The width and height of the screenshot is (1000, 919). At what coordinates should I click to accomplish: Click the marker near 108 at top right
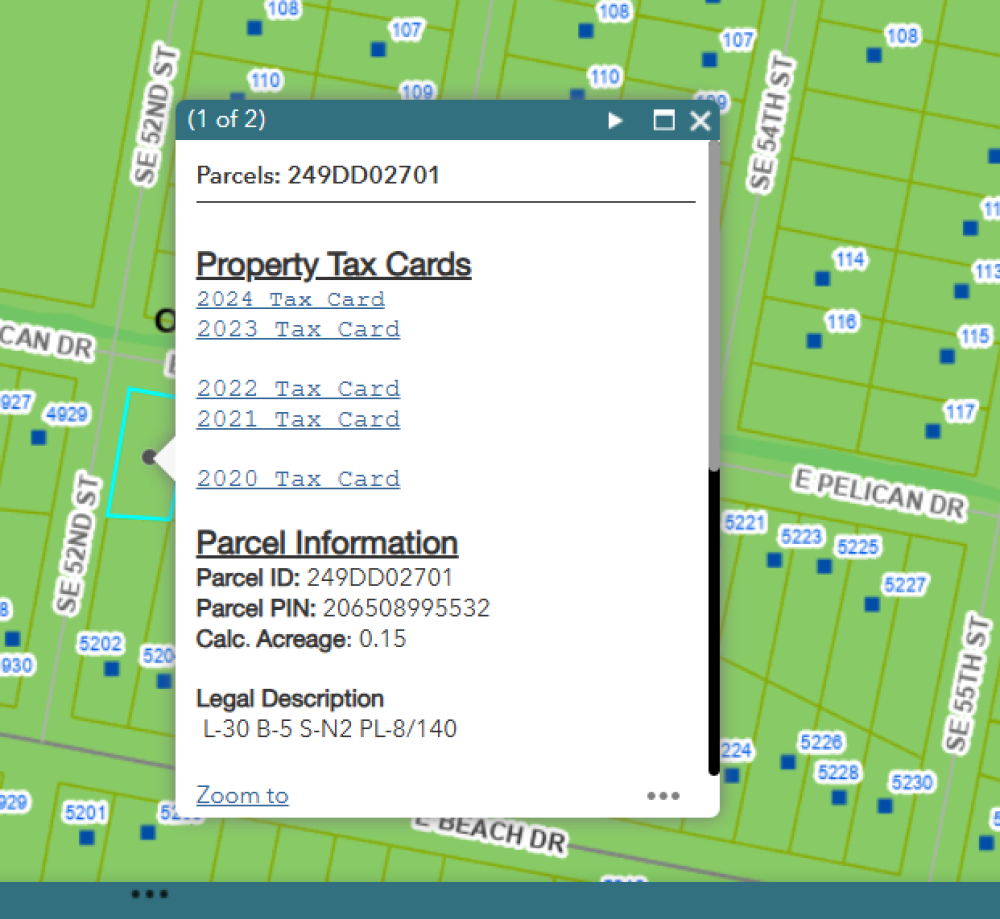(x=873, y=57)
